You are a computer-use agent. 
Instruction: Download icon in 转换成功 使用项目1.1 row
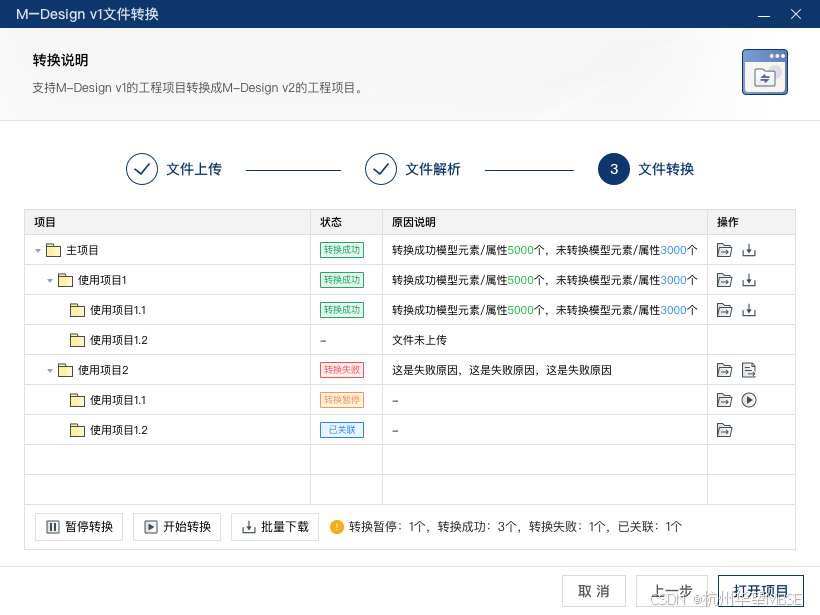click(749, 310)
